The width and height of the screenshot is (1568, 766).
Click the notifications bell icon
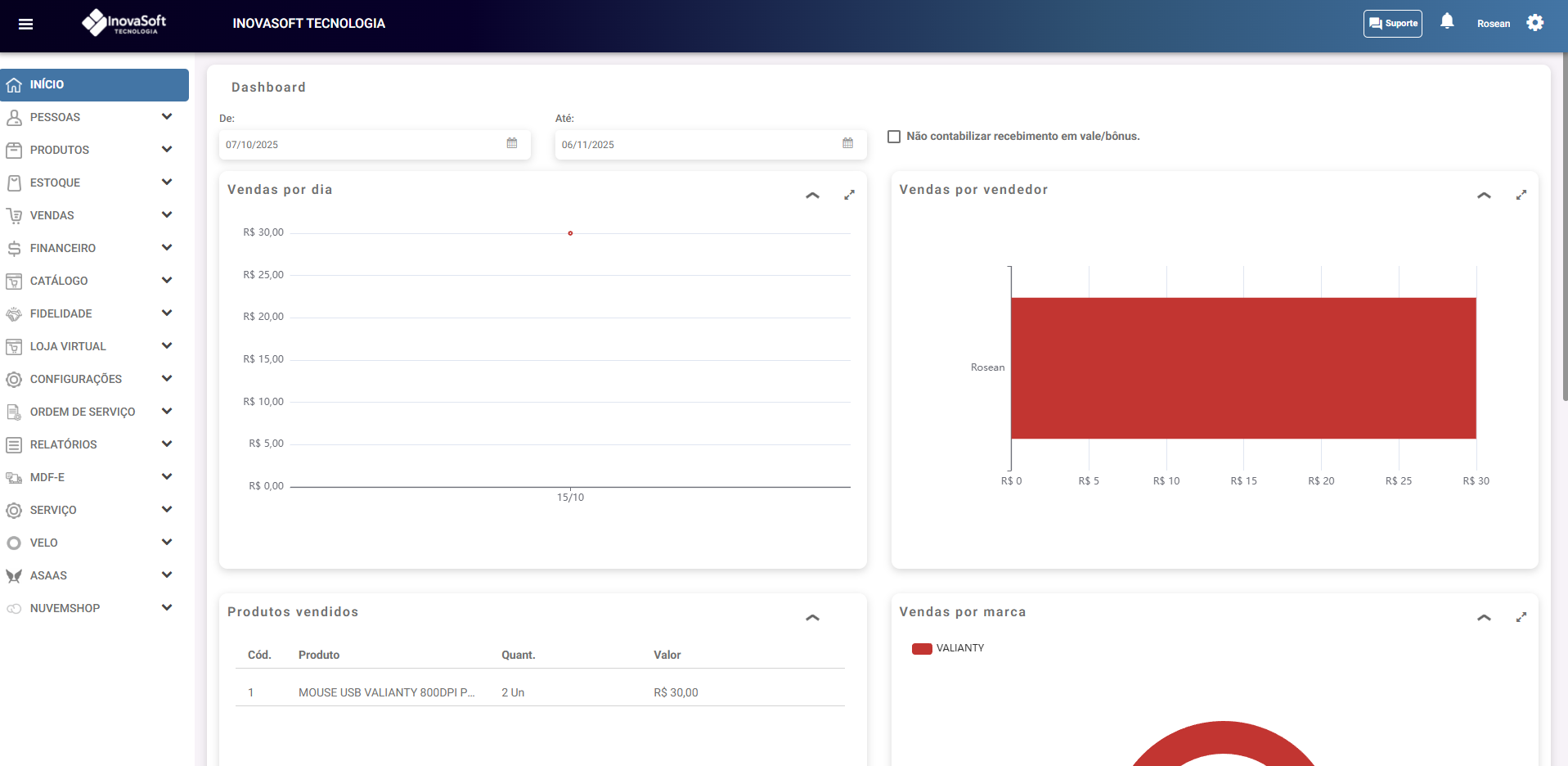(1446, 22)
